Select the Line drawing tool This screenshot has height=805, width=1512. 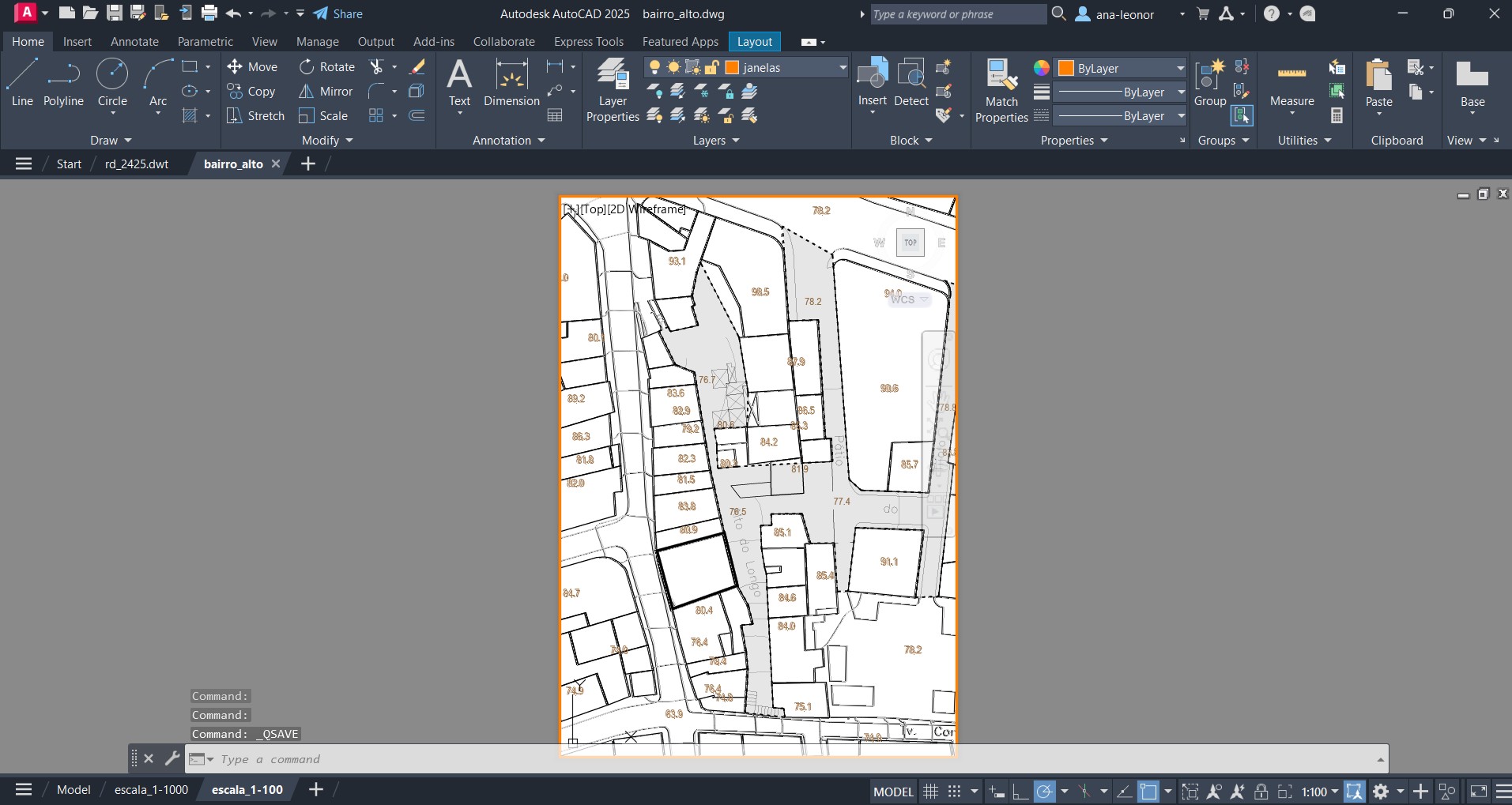pyautogui.click(x=22, y=82)
